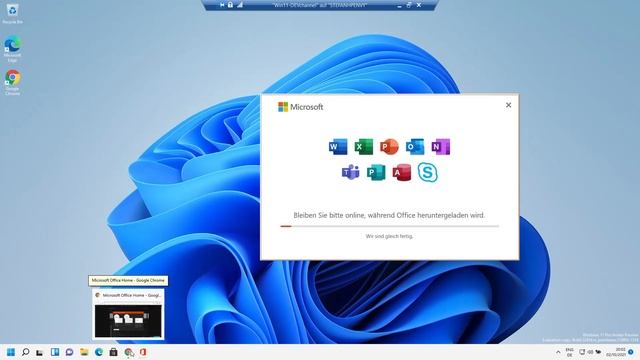Open the Chrome 'Microsoft Office Home' window thumbnail
Image resolution: width=640 pixels, height=360 pixels.
point(128,314)
